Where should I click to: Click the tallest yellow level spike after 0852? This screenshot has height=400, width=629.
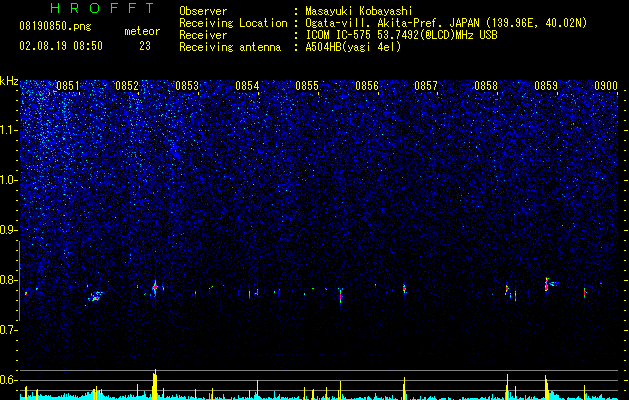coord(155,384)
